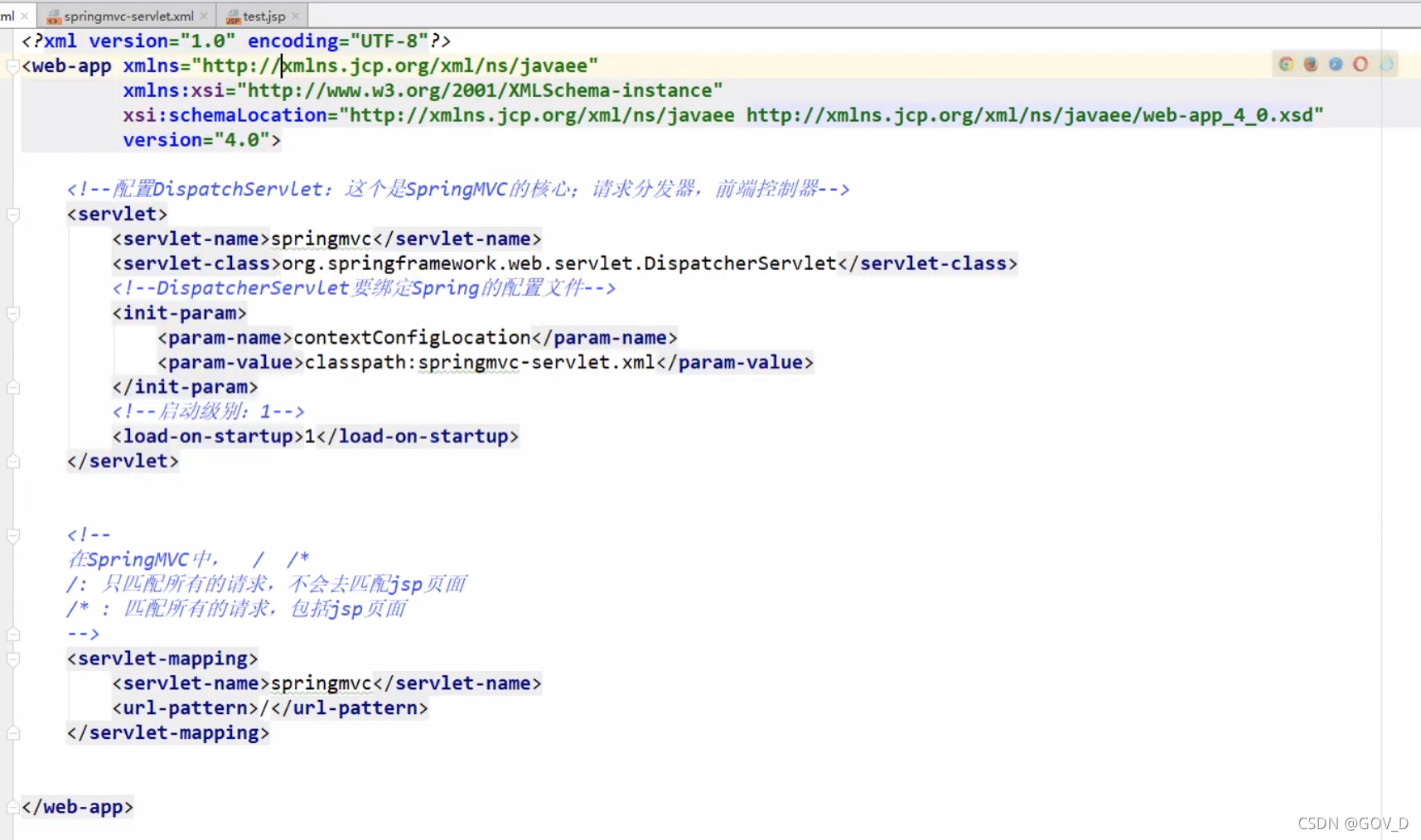1421x840 pixels.
Task: Collapse the init-param element fold marker
Action: click(13, 313)
